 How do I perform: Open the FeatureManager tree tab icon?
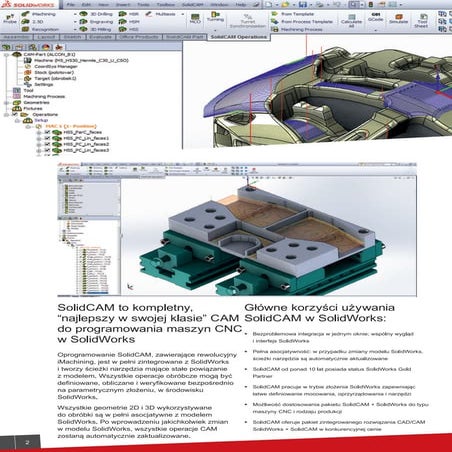(x=6, y=47)
